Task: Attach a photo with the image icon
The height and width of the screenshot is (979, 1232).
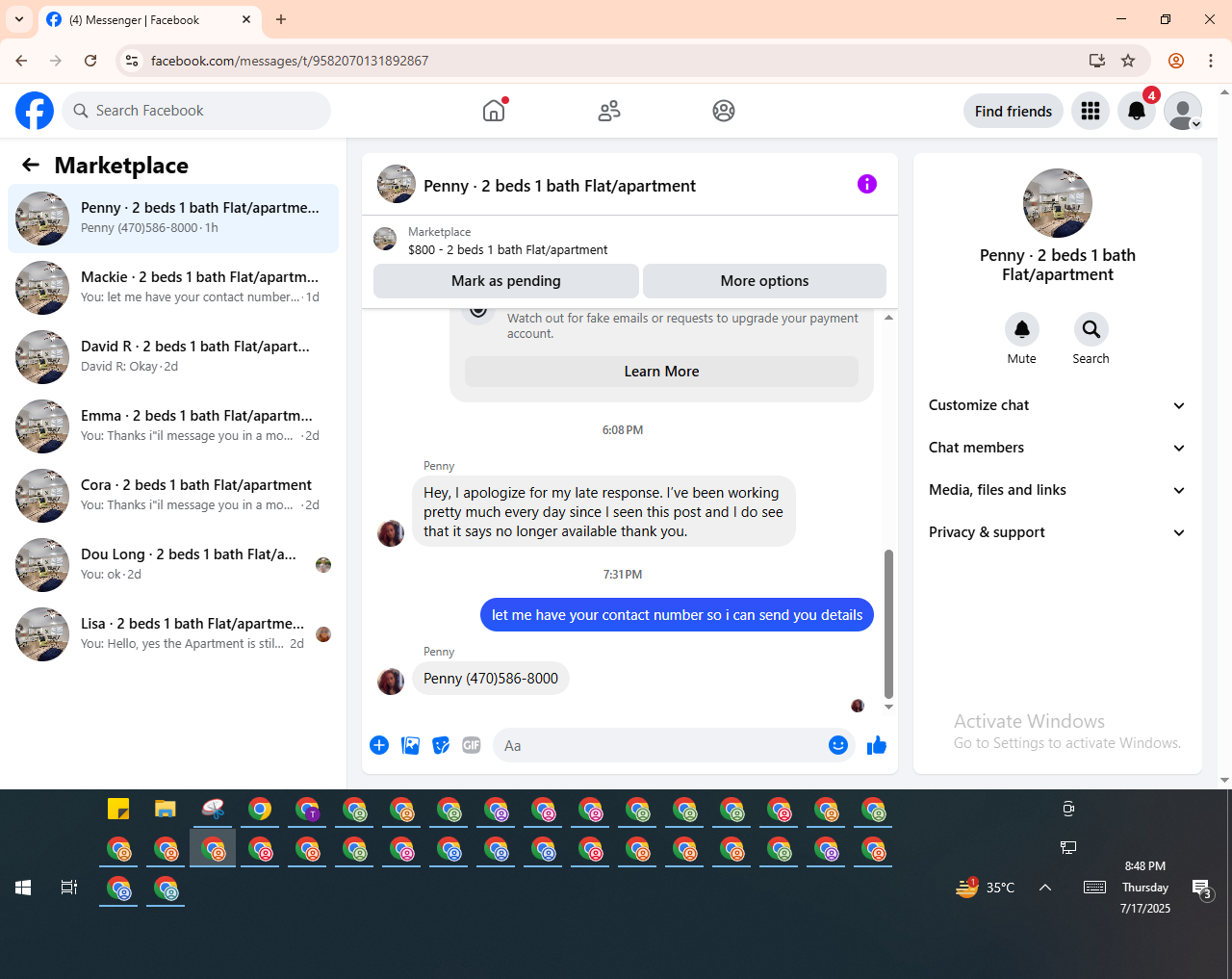Action: [x=410, y=745]
